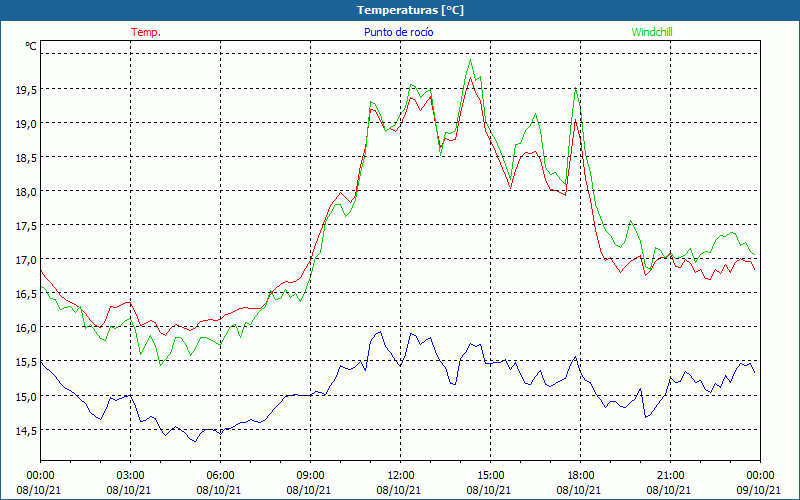Click the 16,5 y-axis value
This screenshot has height=500, width=800.
pyautogui.click(x=26, y=294)
